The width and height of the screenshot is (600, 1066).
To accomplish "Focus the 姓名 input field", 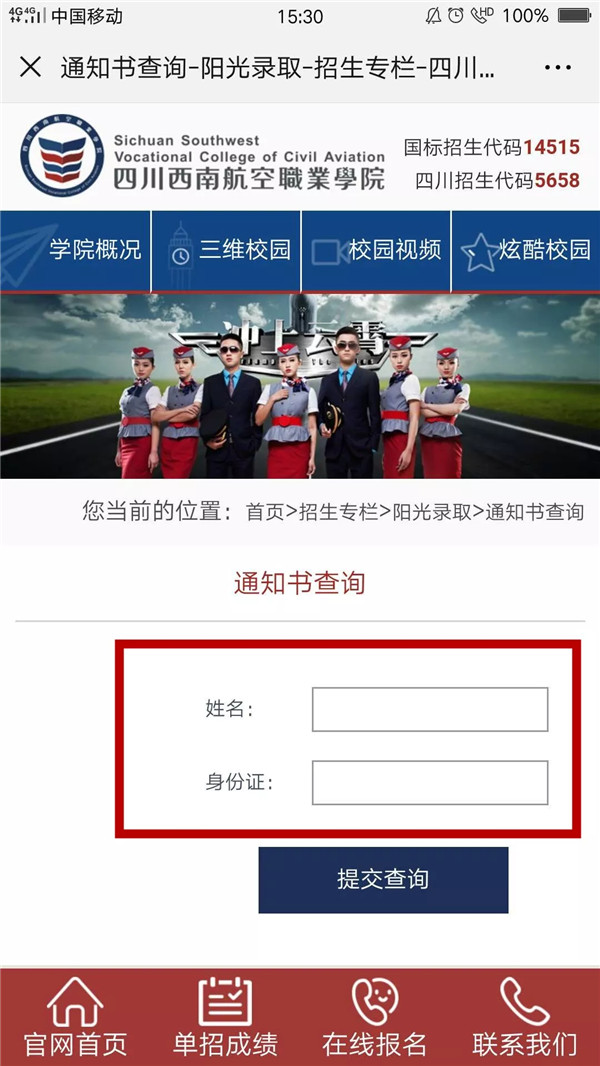I will pyautogui.click(x=430, y=709).
